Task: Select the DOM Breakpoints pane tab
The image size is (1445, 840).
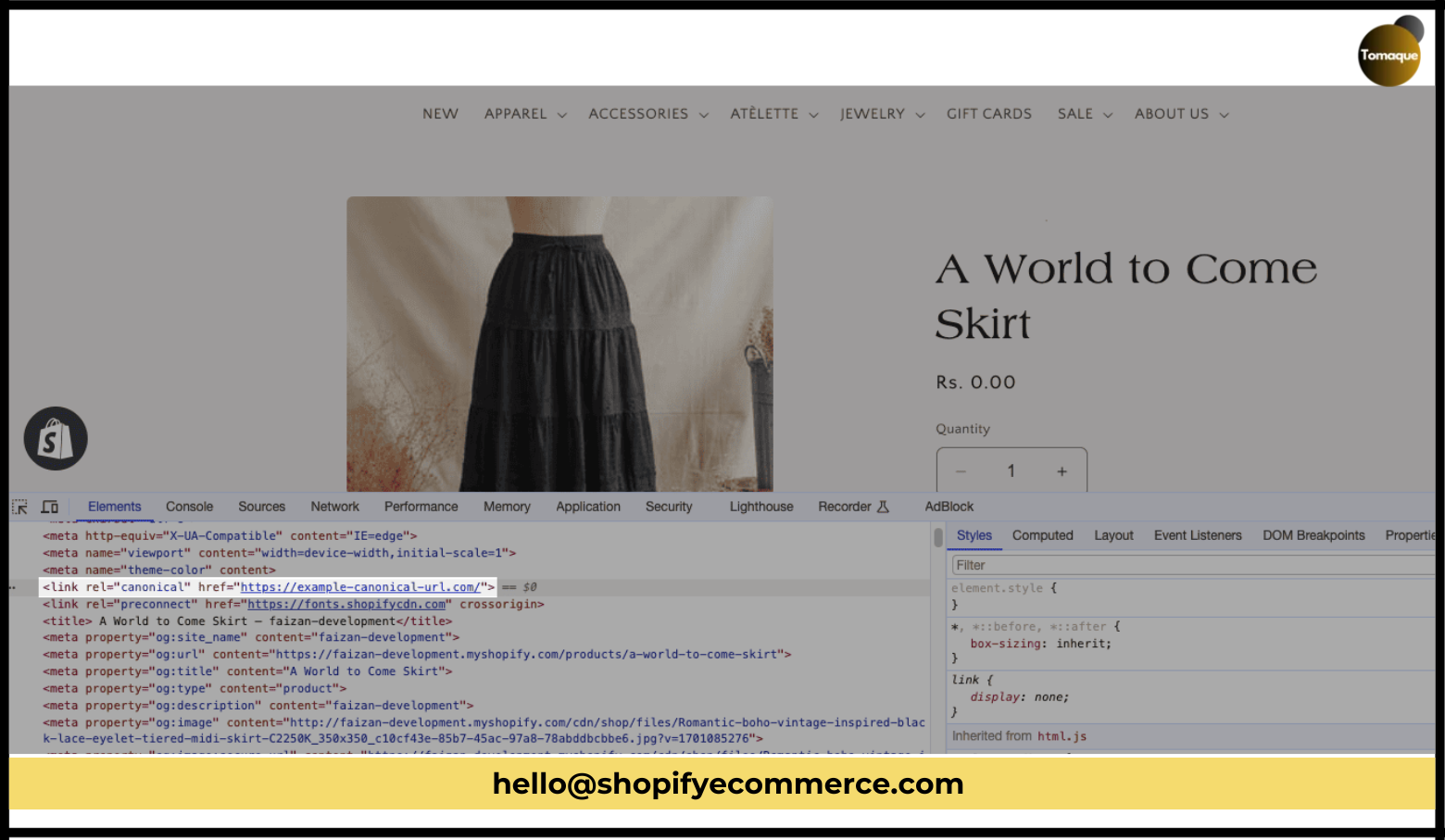Action: pos(1313,535)
